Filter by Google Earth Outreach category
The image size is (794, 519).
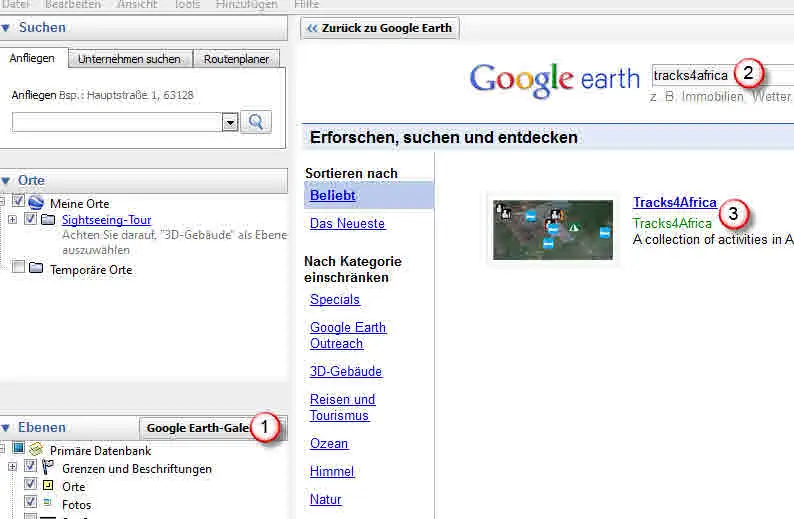[x=348, y=335]
